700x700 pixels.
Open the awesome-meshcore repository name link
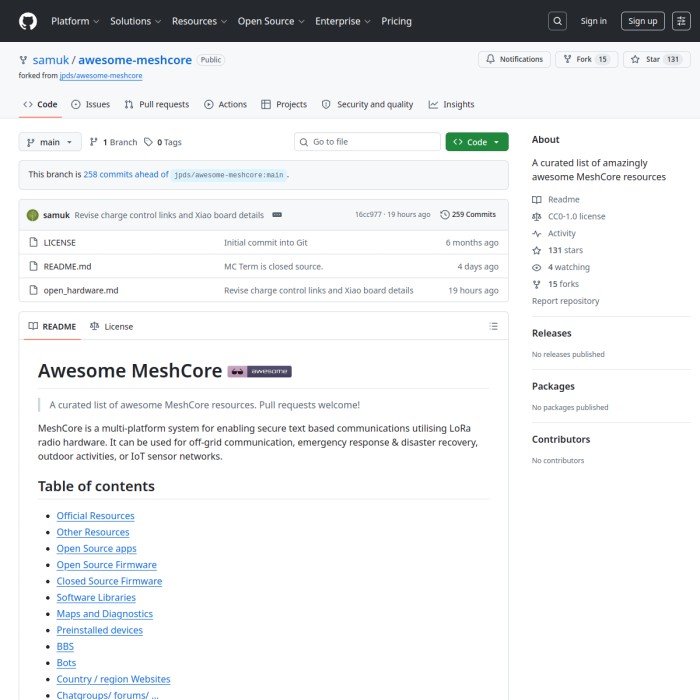pyautogui.click(x=135, y=60)
